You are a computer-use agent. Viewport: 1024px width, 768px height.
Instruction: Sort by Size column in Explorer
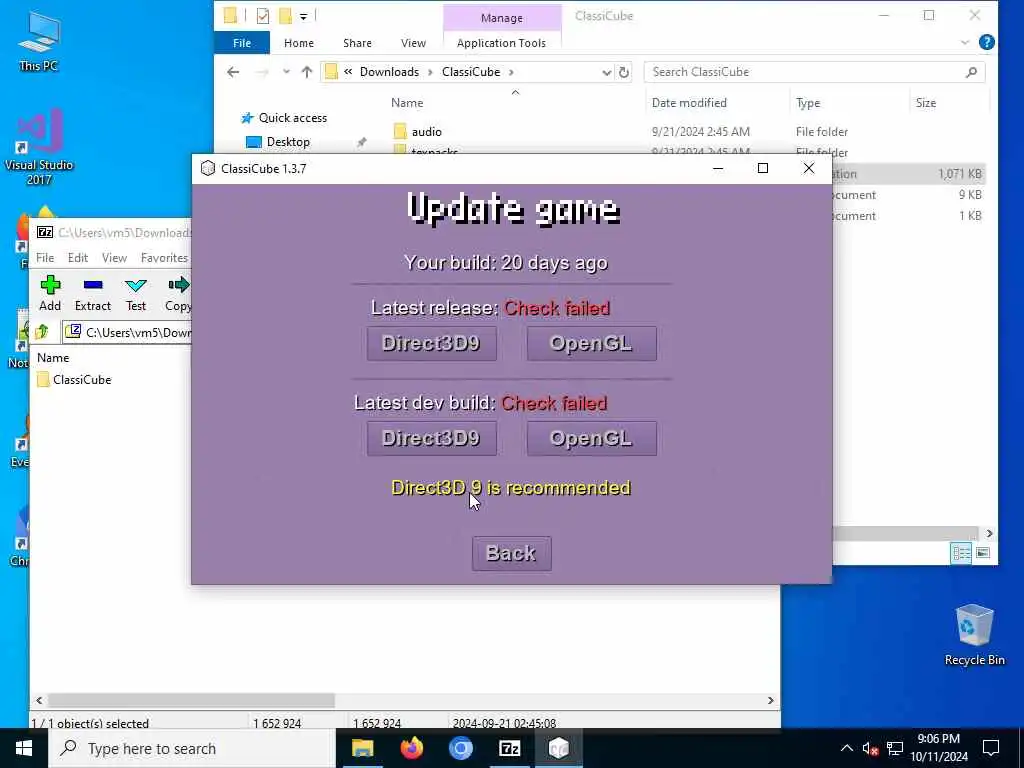coord(925,103)
